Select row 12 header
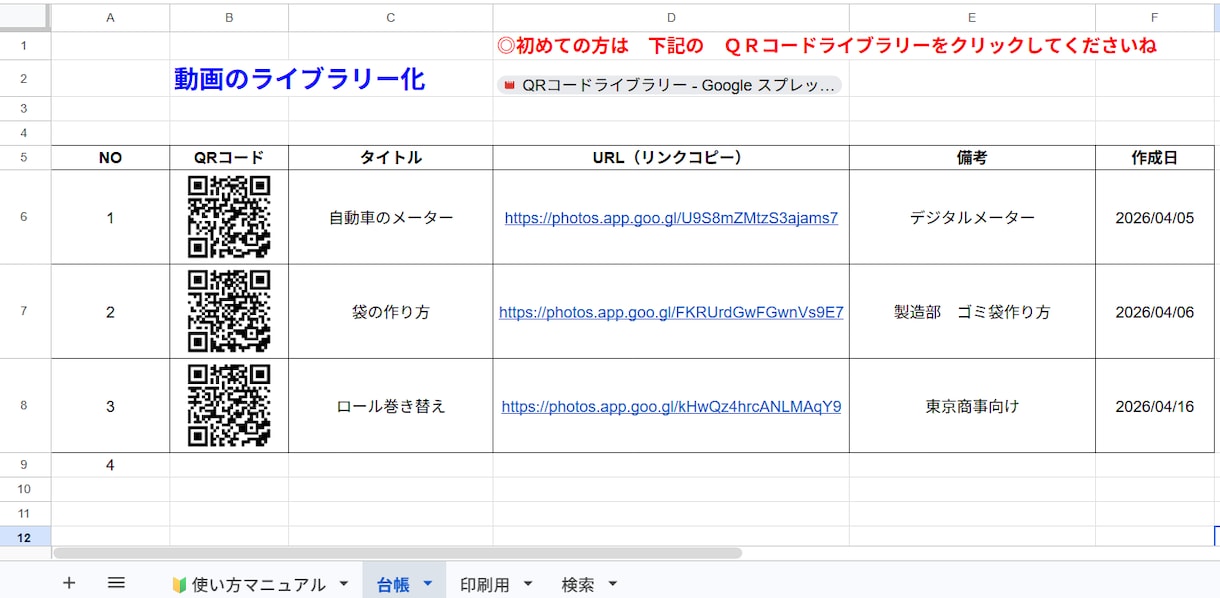The image size is (1220, 598). 24,538
